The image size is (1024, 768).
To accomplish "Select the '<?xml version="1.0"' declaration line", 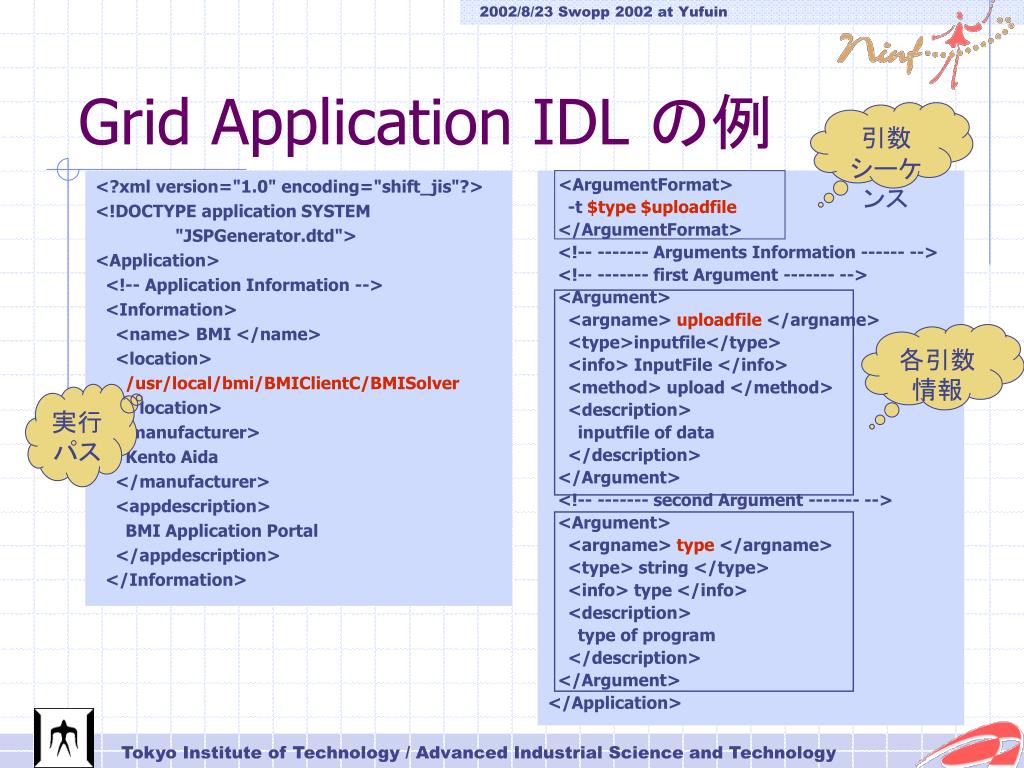I will (289, 187).
